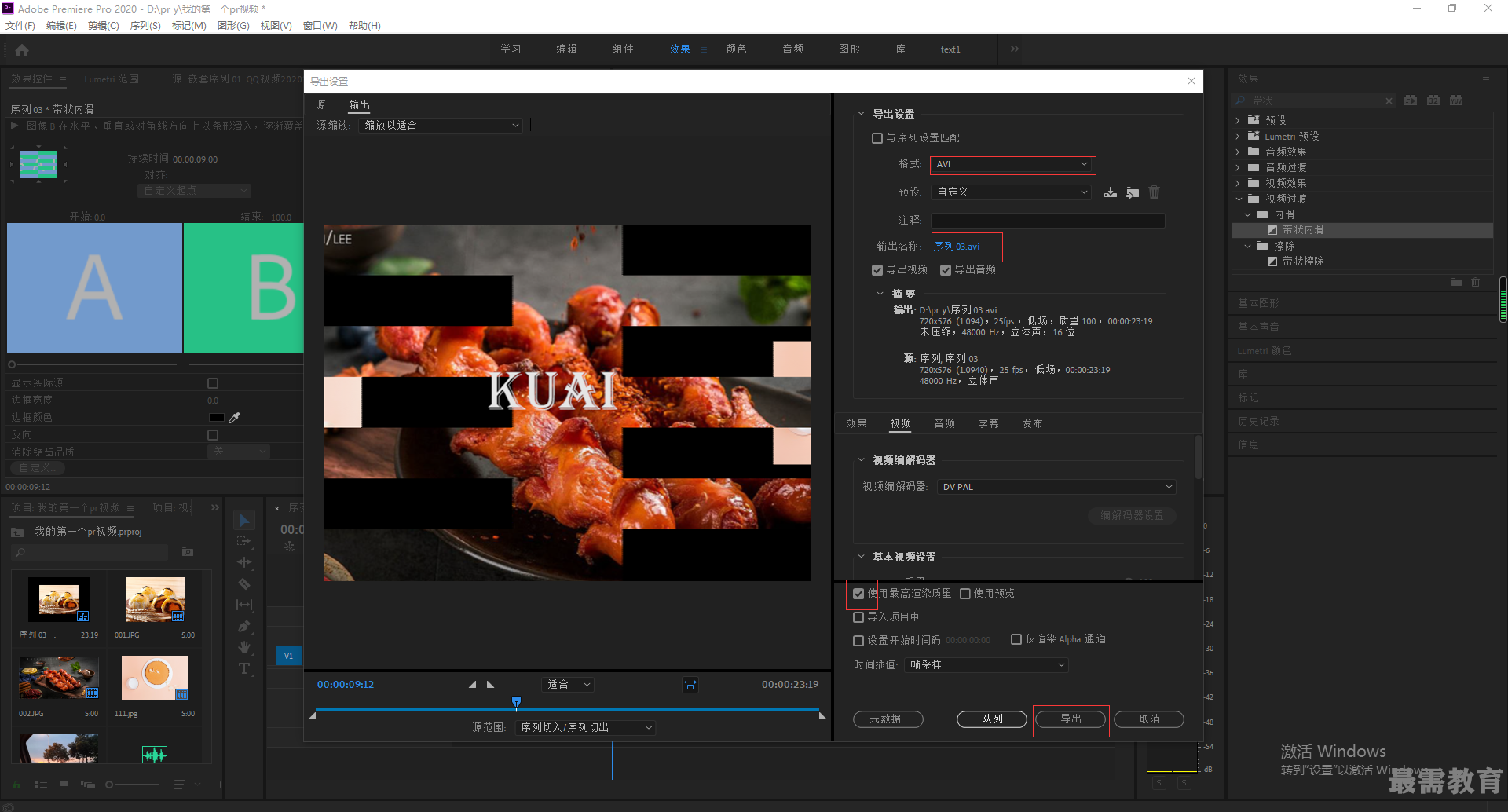Select the Type tool
This screenshot has height=812, width=1508.
tap(244, 668)
